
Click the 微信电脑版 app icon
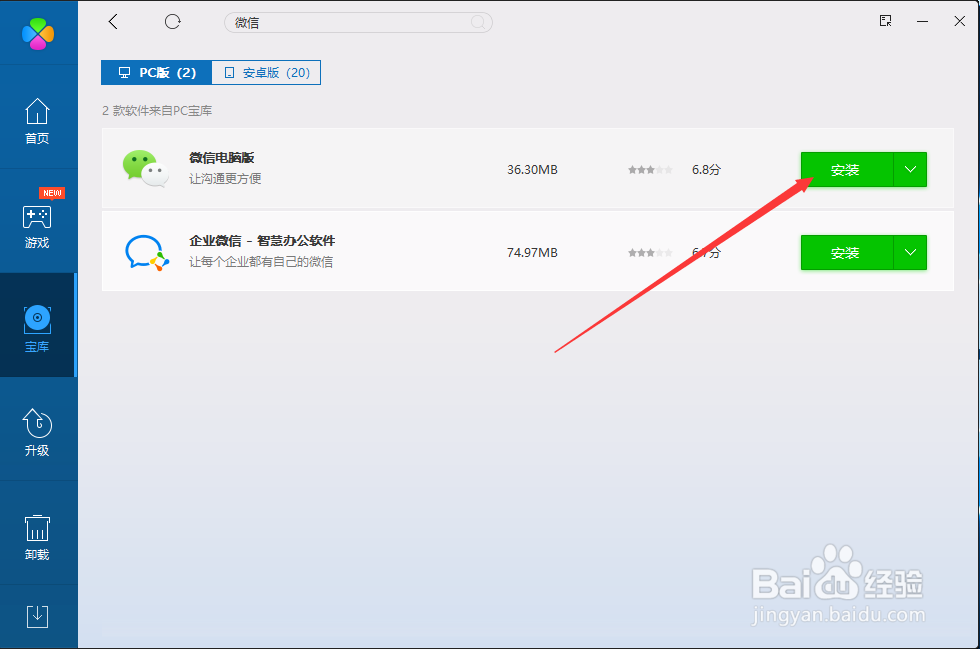pos(146,168)
